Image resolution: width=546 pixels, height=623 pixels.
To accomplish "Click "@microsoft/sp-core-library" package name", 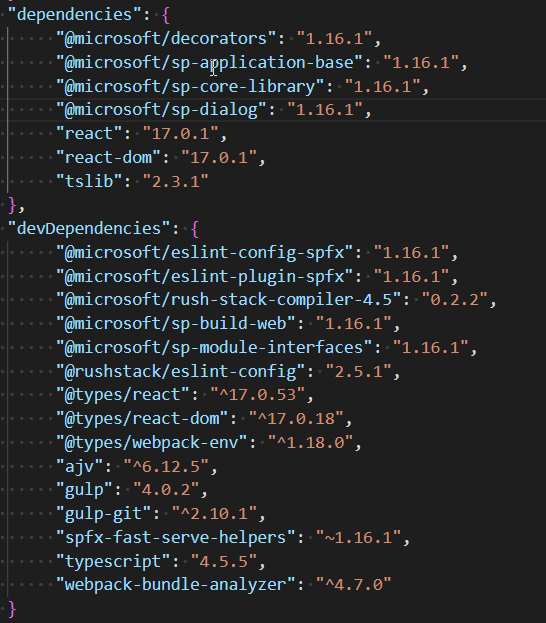I will click(x=190, y=86).
